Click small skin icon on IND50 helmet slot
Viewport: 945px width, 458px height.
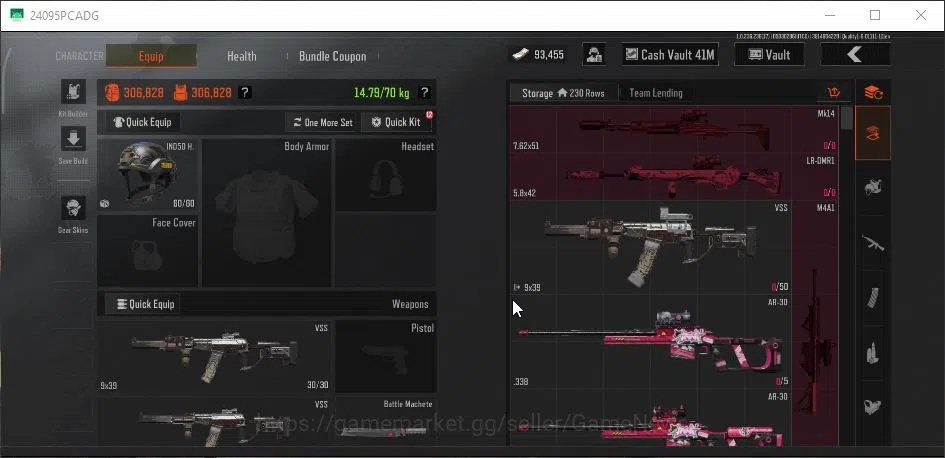(104, 204)
